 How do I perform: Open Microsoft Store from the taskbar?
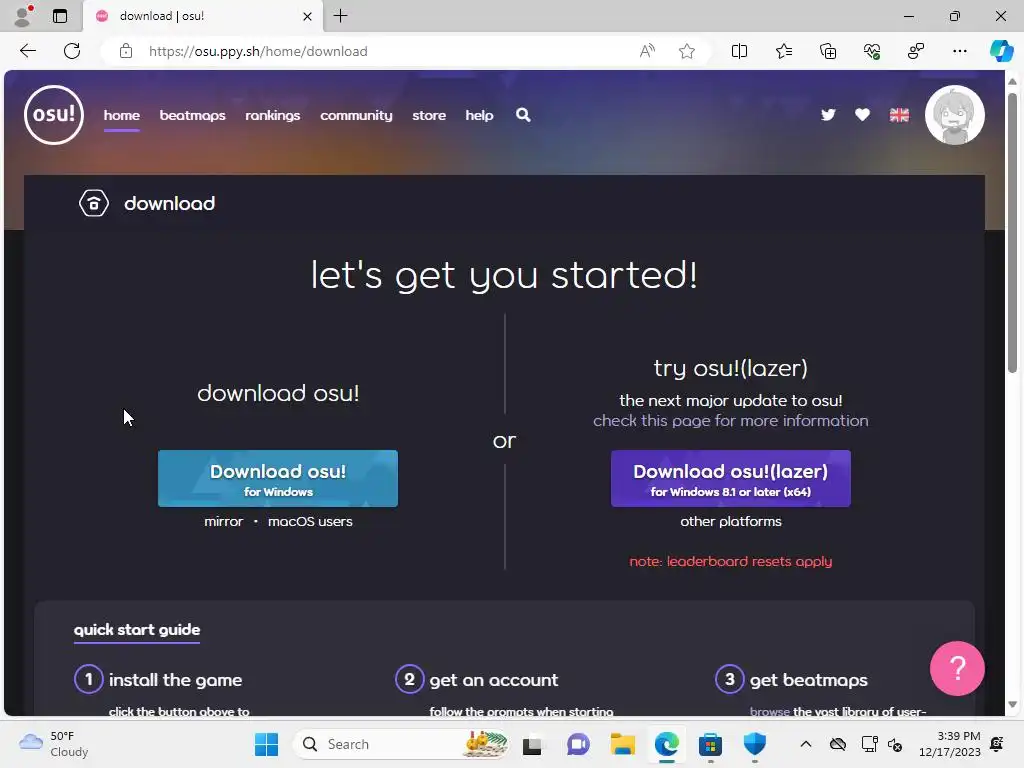click(710, 744)
